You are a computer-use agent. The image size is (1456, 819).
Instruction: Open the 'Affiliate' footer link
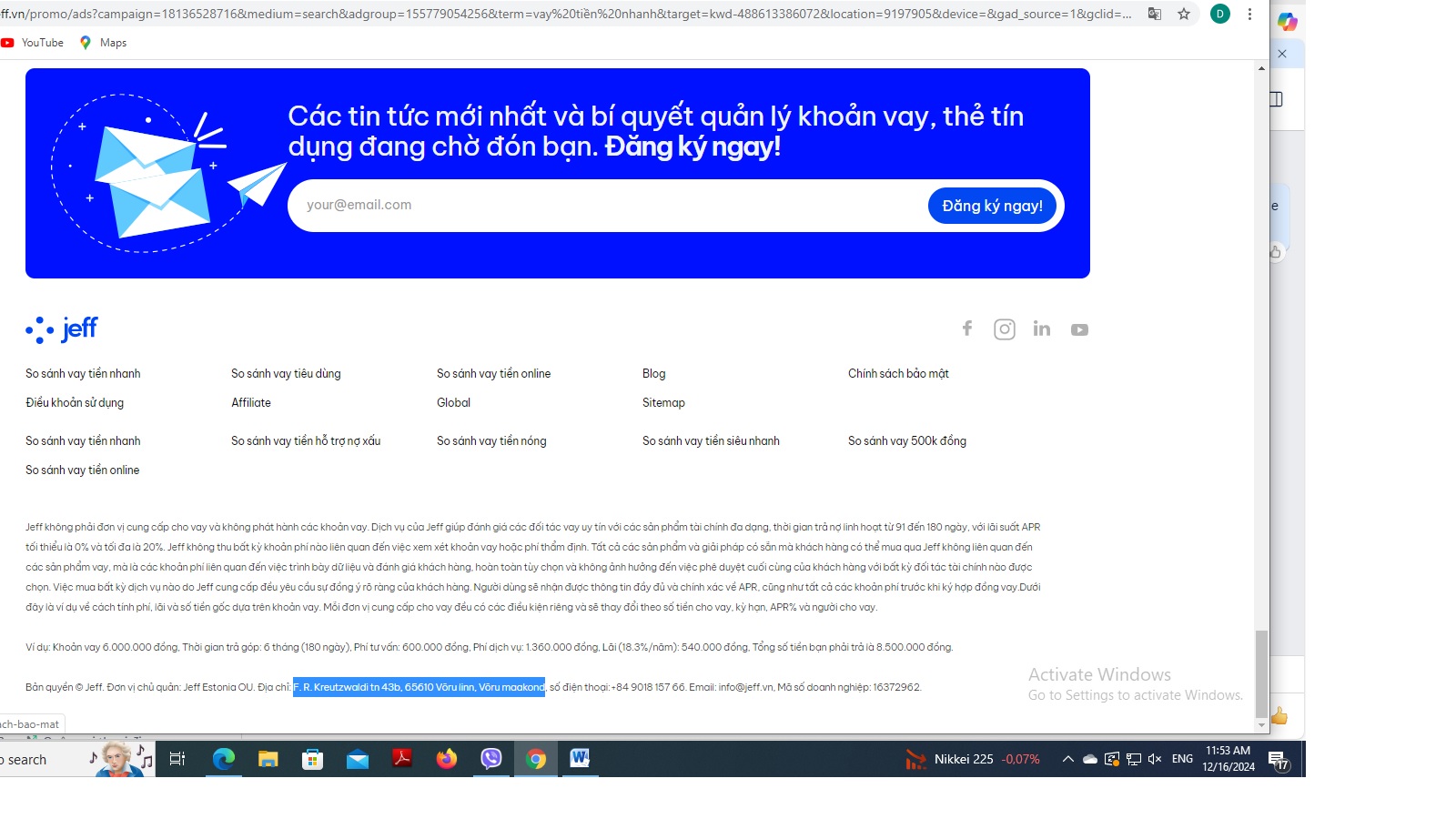251,403
